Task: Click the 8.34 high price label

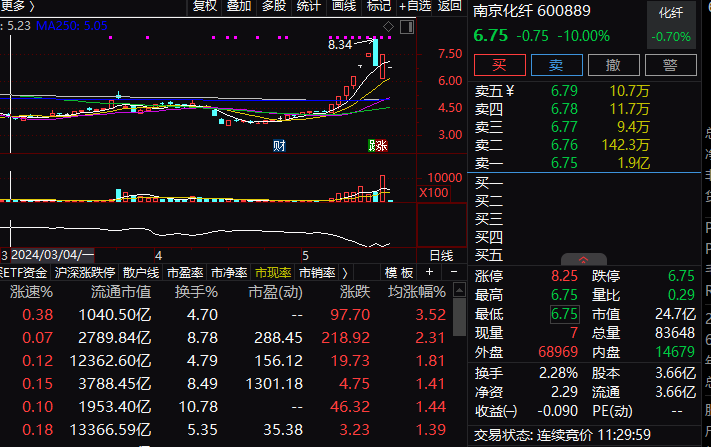Action: (x=340, y=44)
